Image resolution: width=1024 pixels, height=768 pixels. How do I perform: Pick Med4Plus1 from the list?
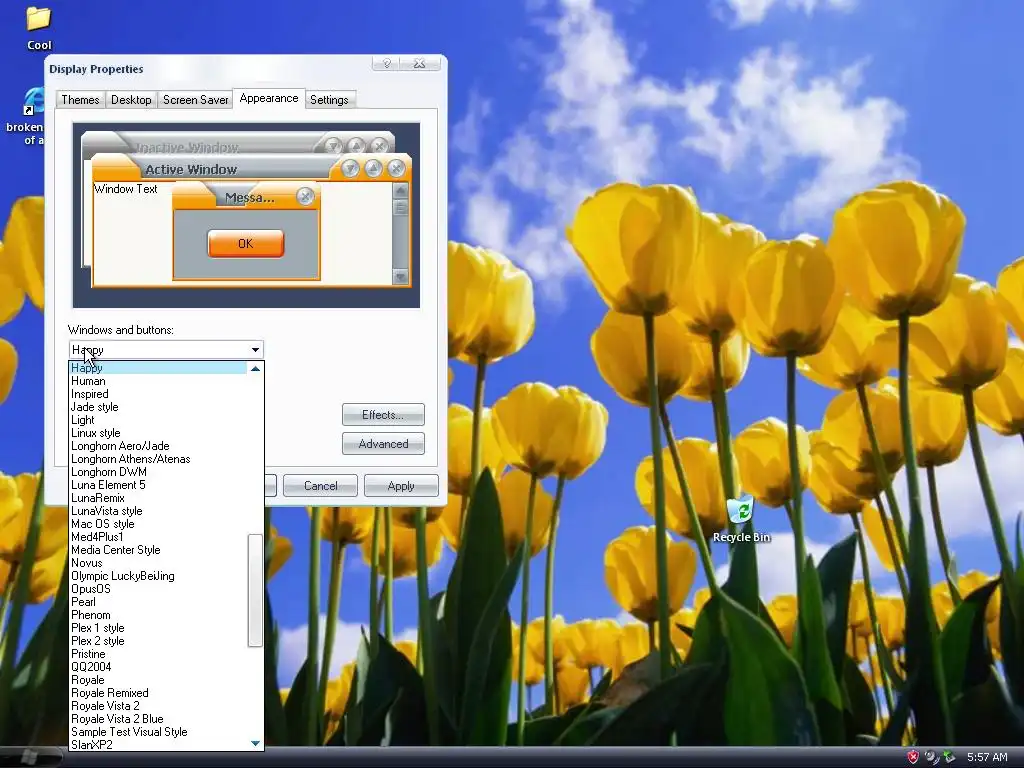point(158,537)
